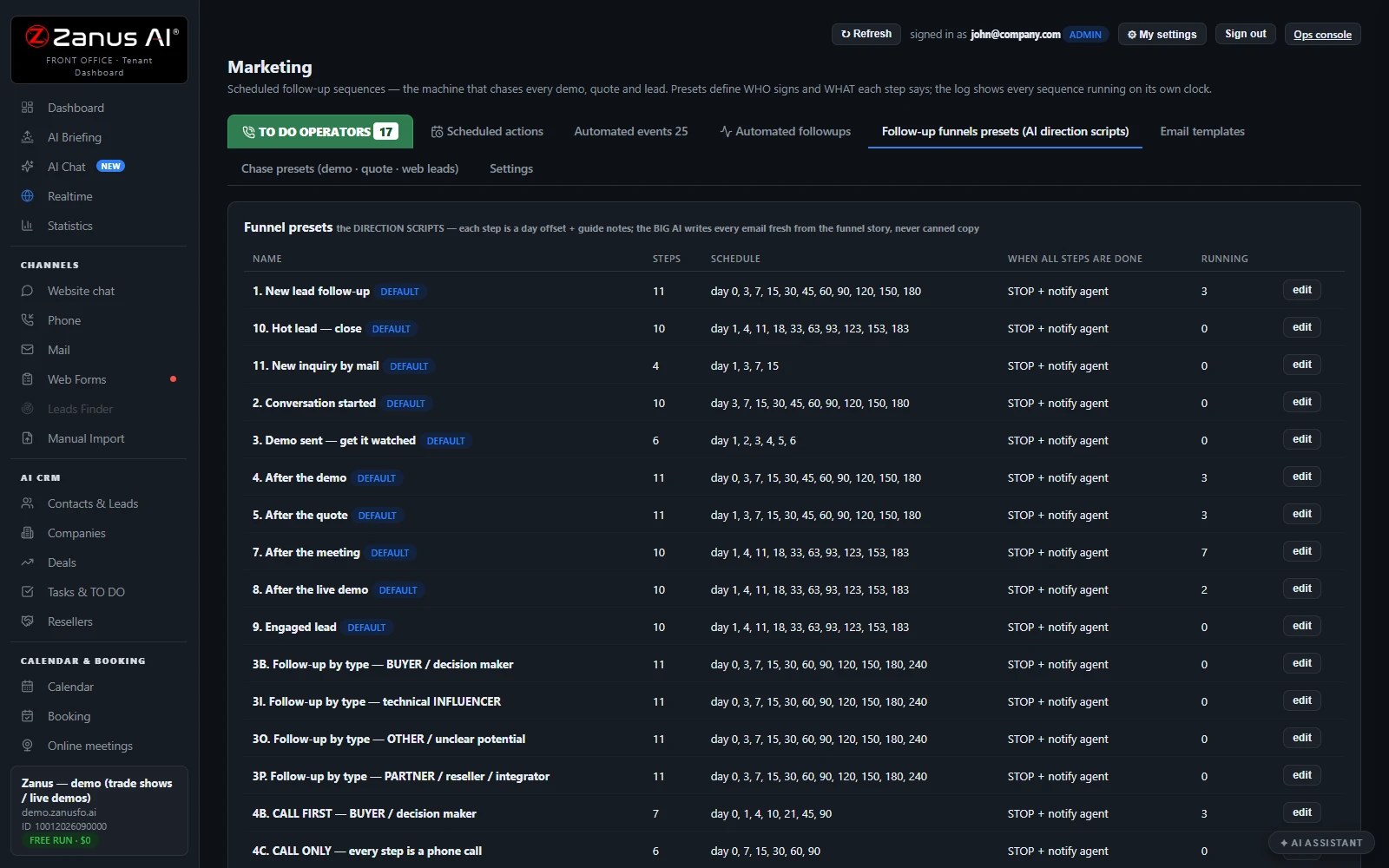Click the Companies building icon
This screenshot has width=1389, height=868.
tap(27, 533)
